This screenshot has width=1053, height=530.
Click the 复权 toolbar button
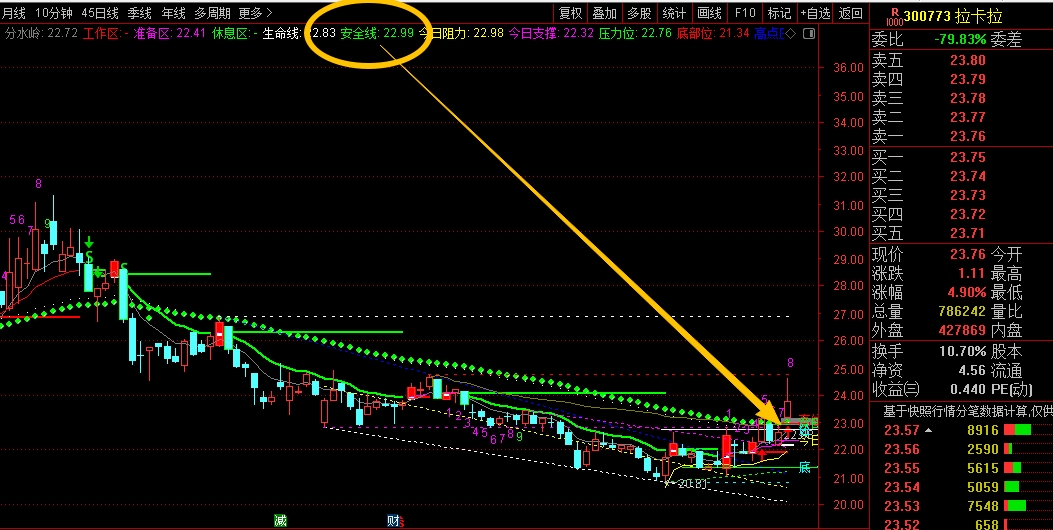coord(571,13)
